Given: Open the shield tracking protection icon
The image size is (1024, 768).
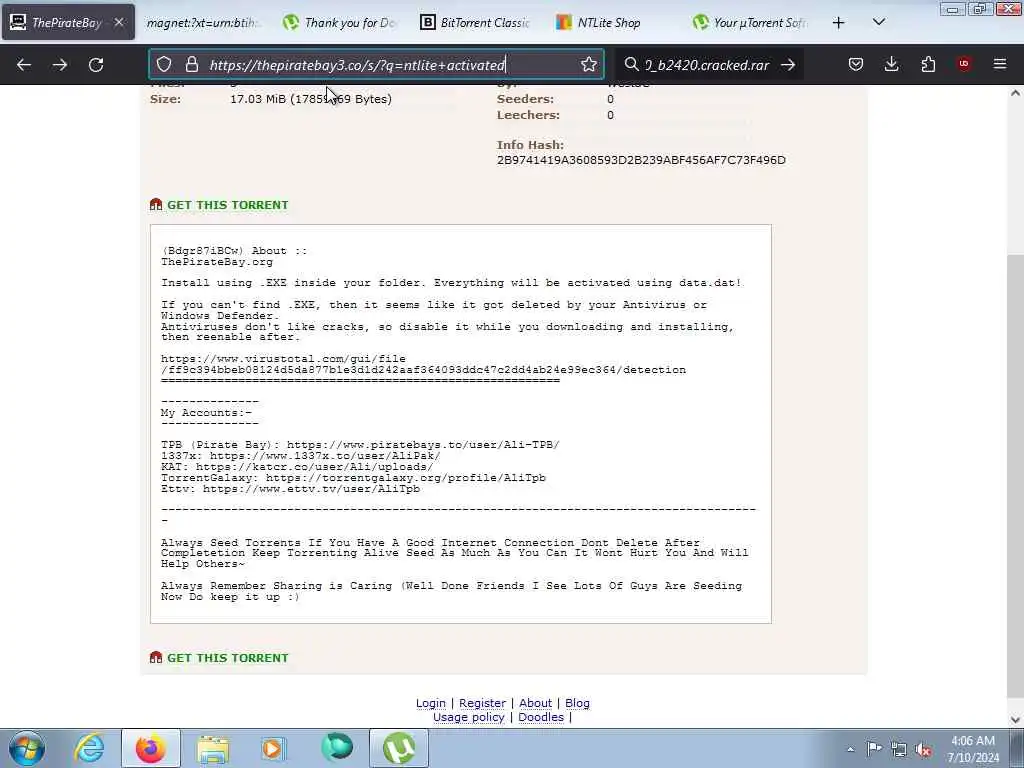Looking at the screenshot, I should 164,65.
